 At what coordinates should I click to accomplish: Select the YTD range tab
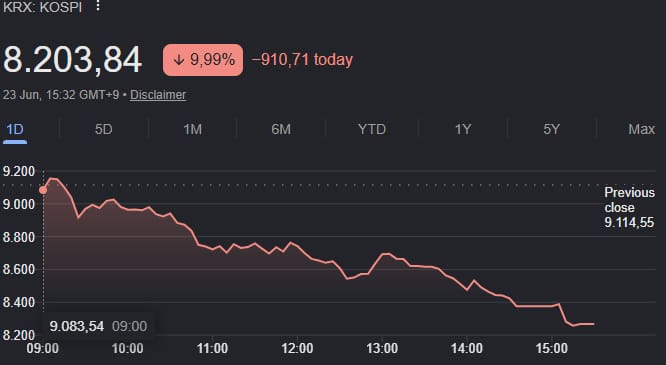(x=372, y=129)
